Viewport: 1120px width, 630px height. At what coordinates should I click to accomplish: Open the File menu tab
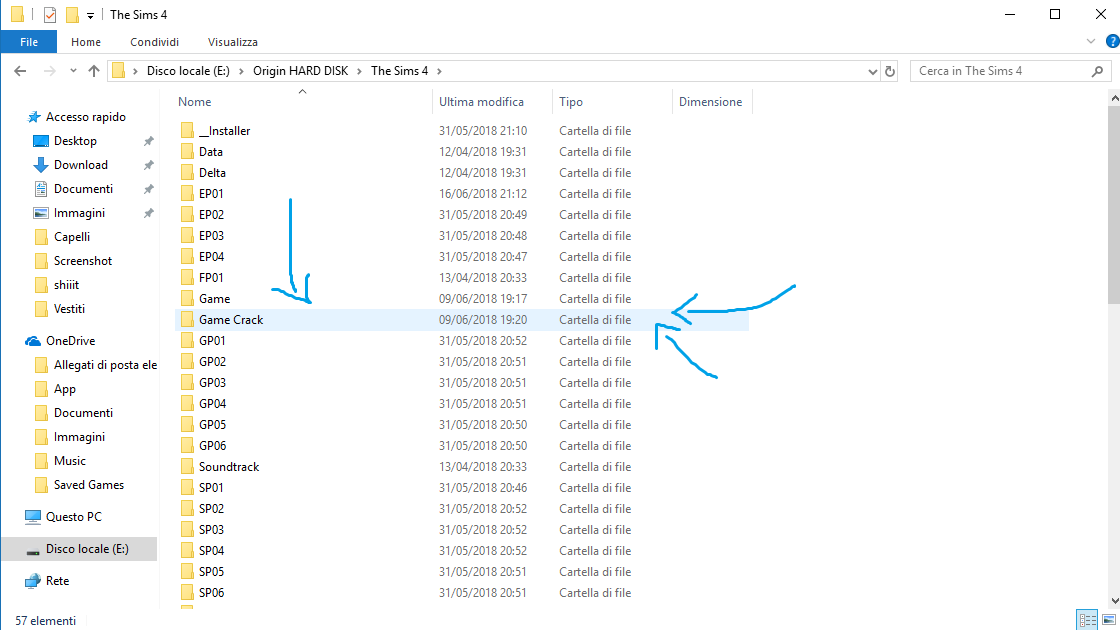point(29,42)
